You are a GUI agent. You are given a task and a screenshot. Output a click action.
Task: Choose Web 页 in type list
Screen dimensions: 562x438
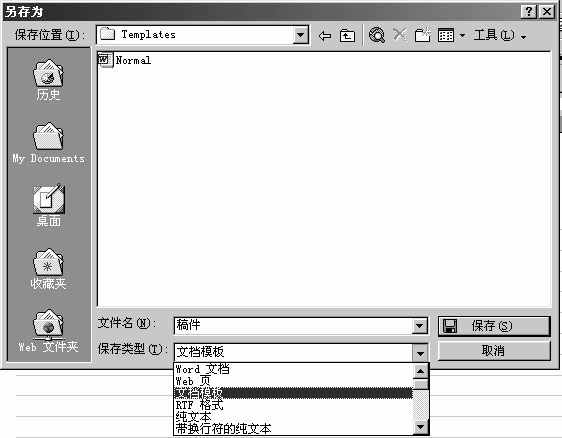(x=294, y=381)
